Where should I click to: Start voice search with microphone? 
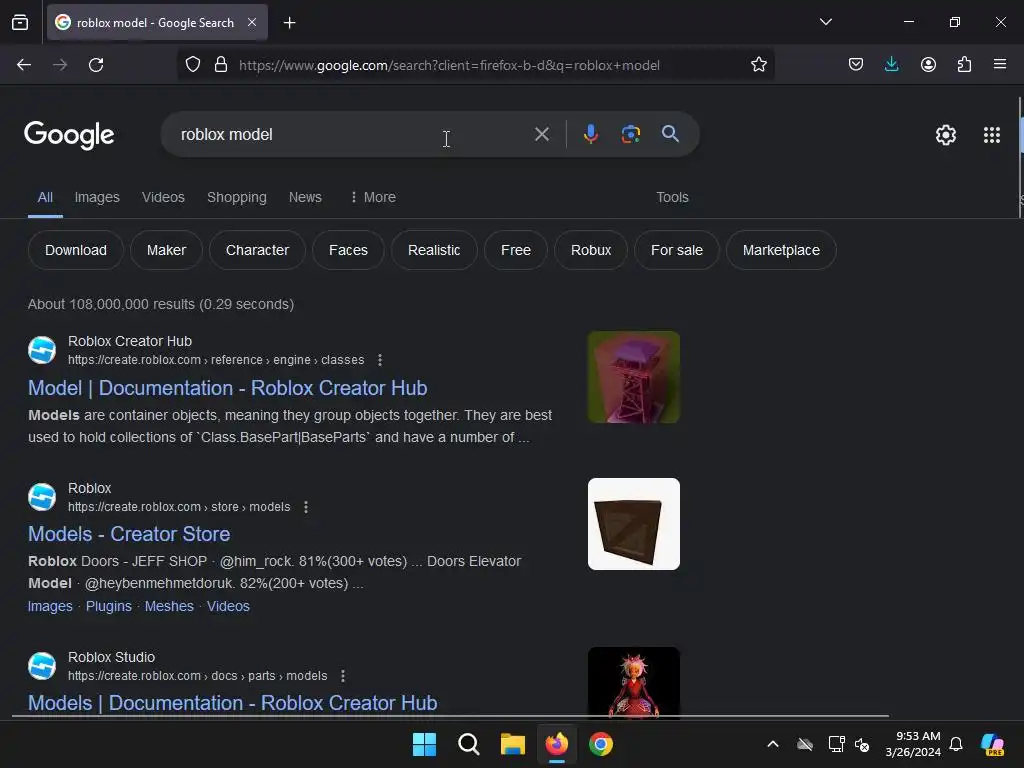(590, 135)
